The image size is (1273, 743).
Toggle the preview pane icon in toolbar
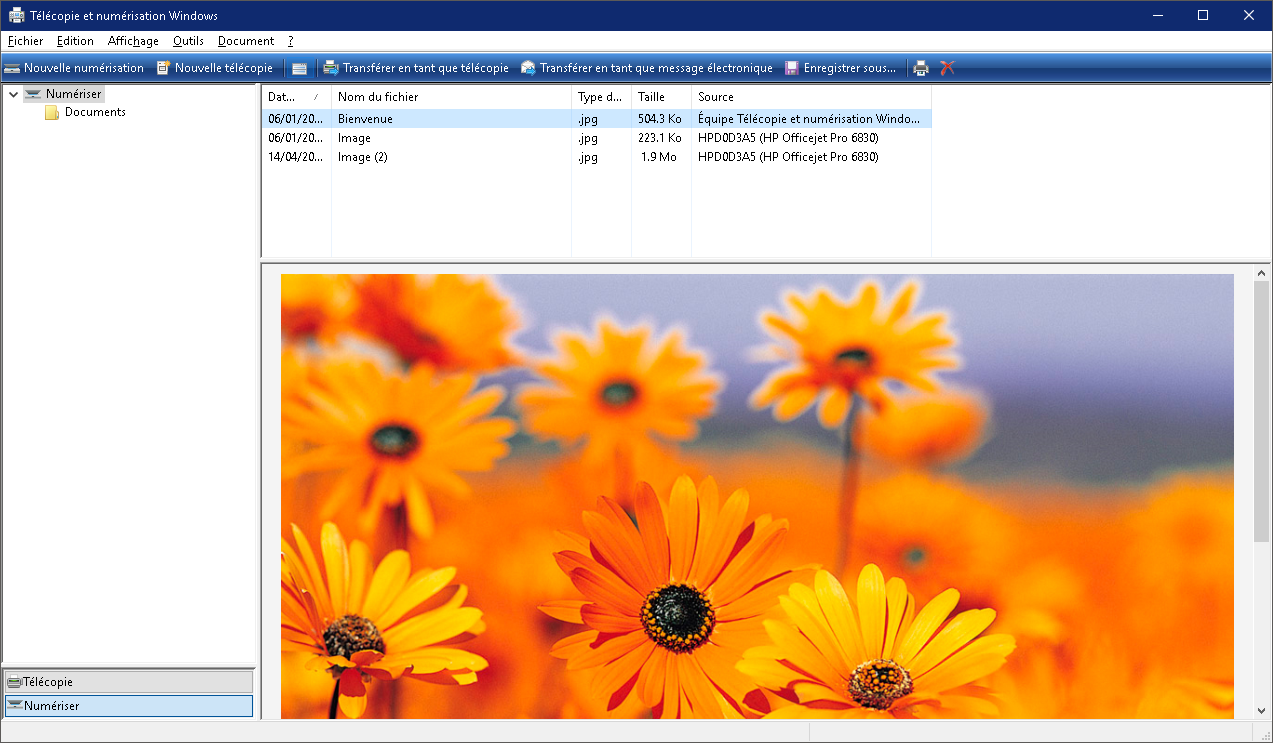(x=300, y=68)
